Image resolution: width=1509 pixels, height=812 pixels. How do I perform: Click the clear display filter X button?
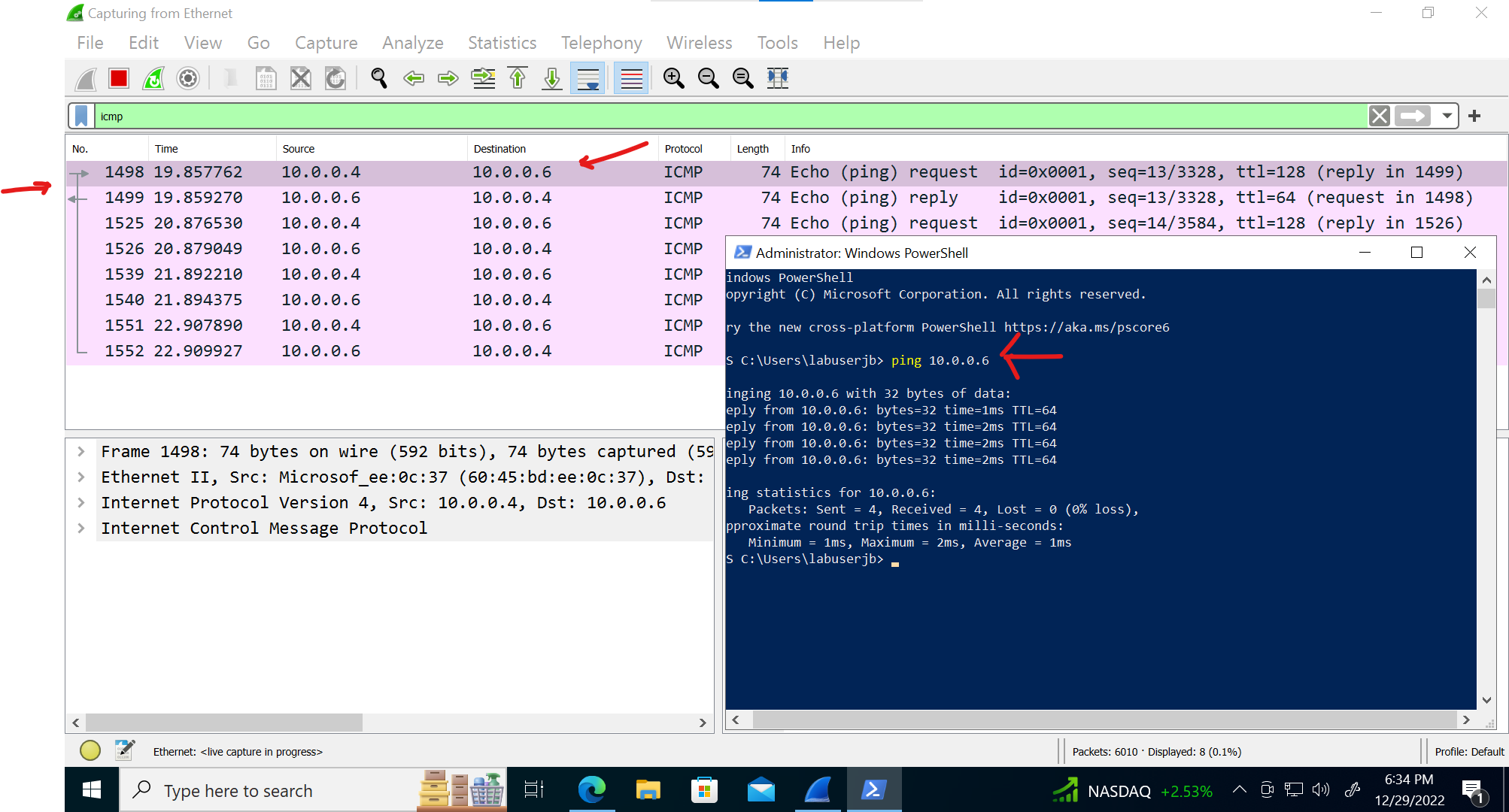[1378, 116]
